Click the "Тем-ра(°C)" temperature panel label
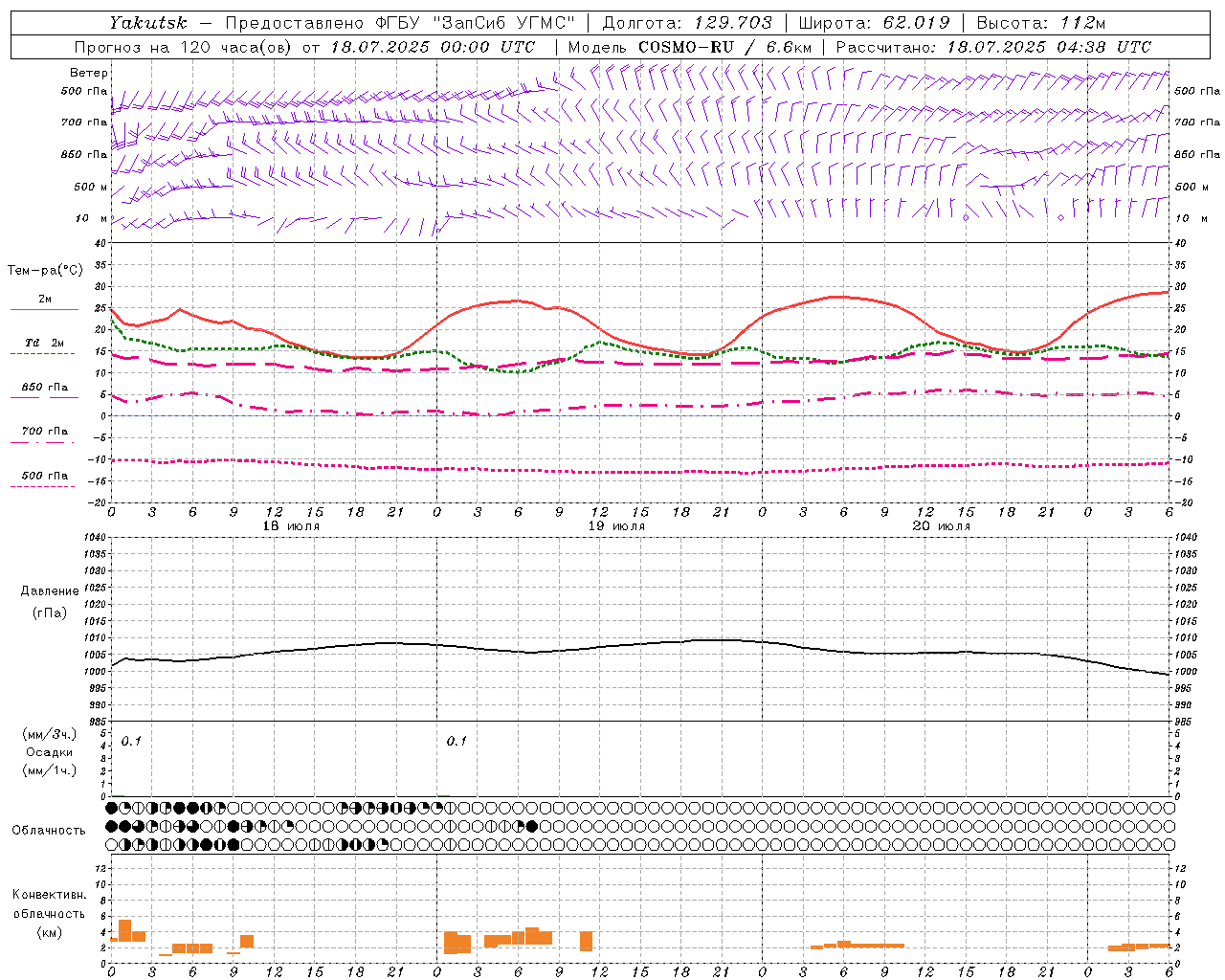The width and height of the screenshot is (1225, 980). click(45, 271)
